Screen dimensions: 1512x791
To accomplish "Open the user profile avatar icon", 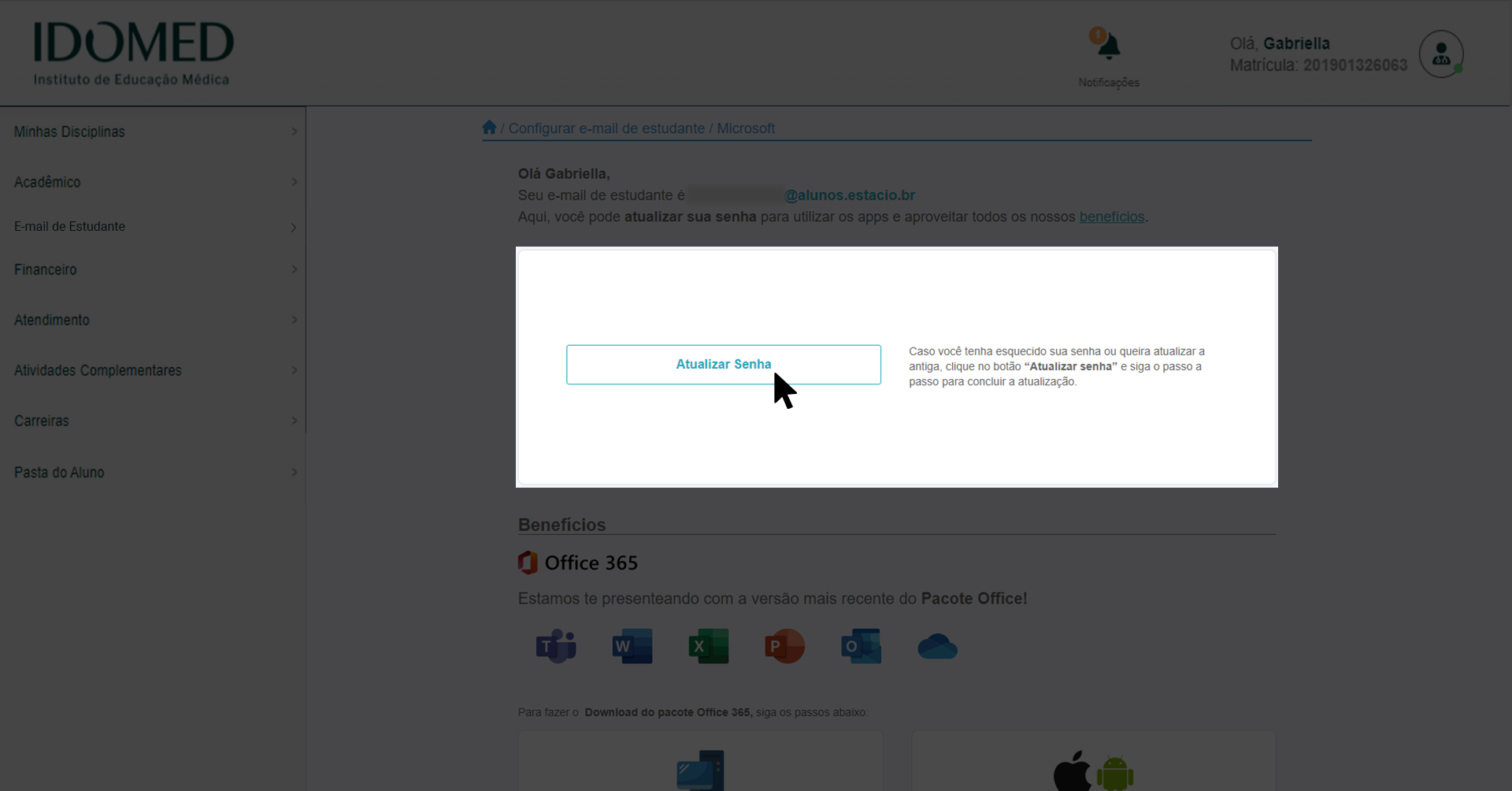I will pos(1441,54).
